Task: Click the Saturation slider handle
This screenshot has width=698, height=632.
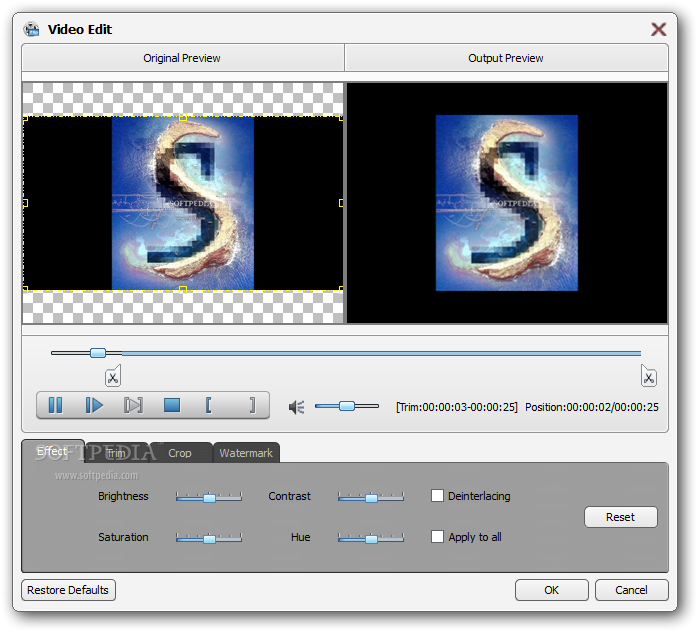Action: (209, 539)
